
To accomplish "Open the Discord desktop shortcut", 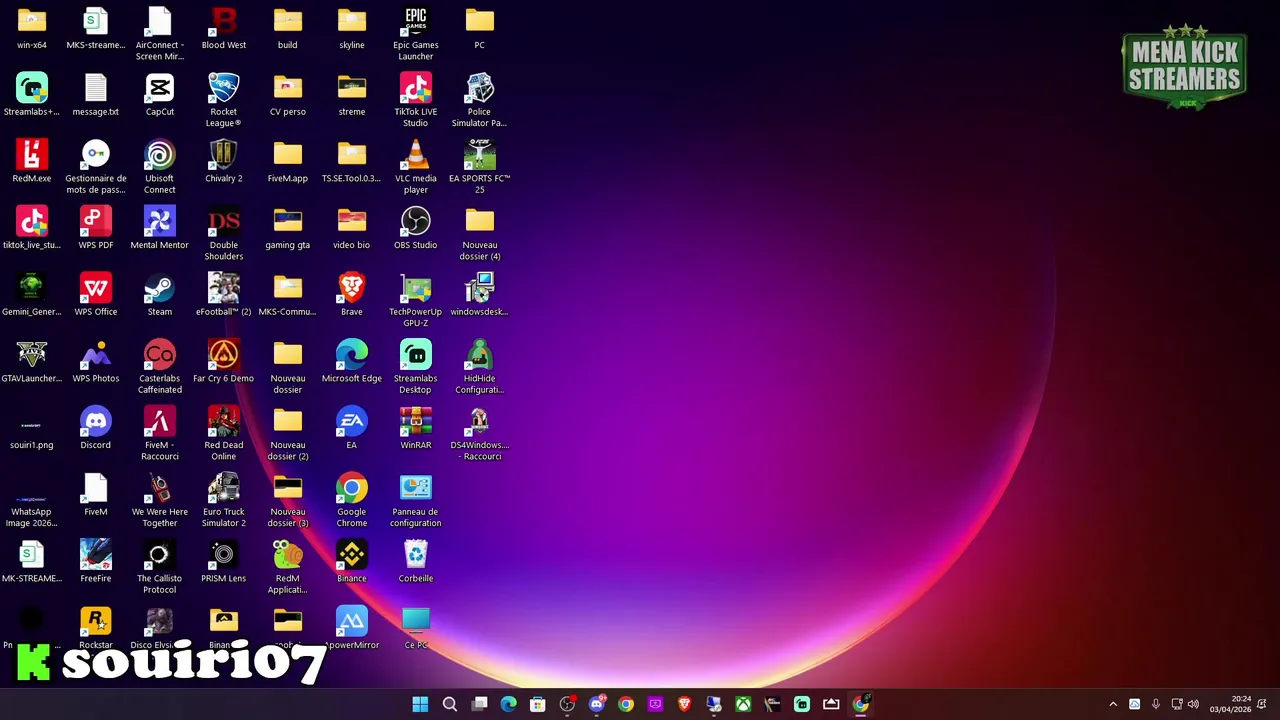I will click(x=96, y=427).
